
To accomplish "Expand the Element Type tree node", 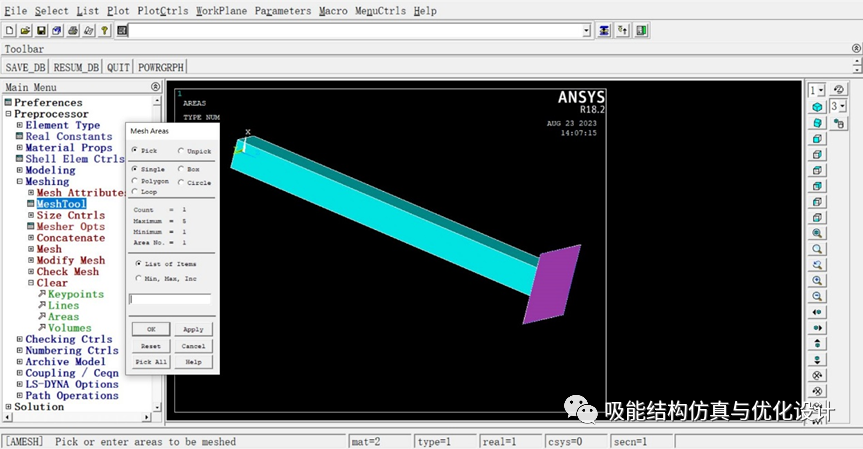I will coord(19,125).
